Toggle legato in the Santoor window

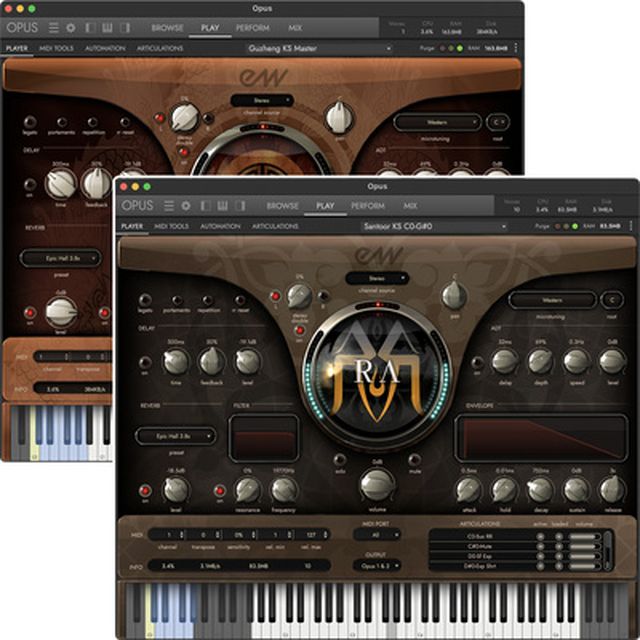pyautogui.click(x=145, y=300)
